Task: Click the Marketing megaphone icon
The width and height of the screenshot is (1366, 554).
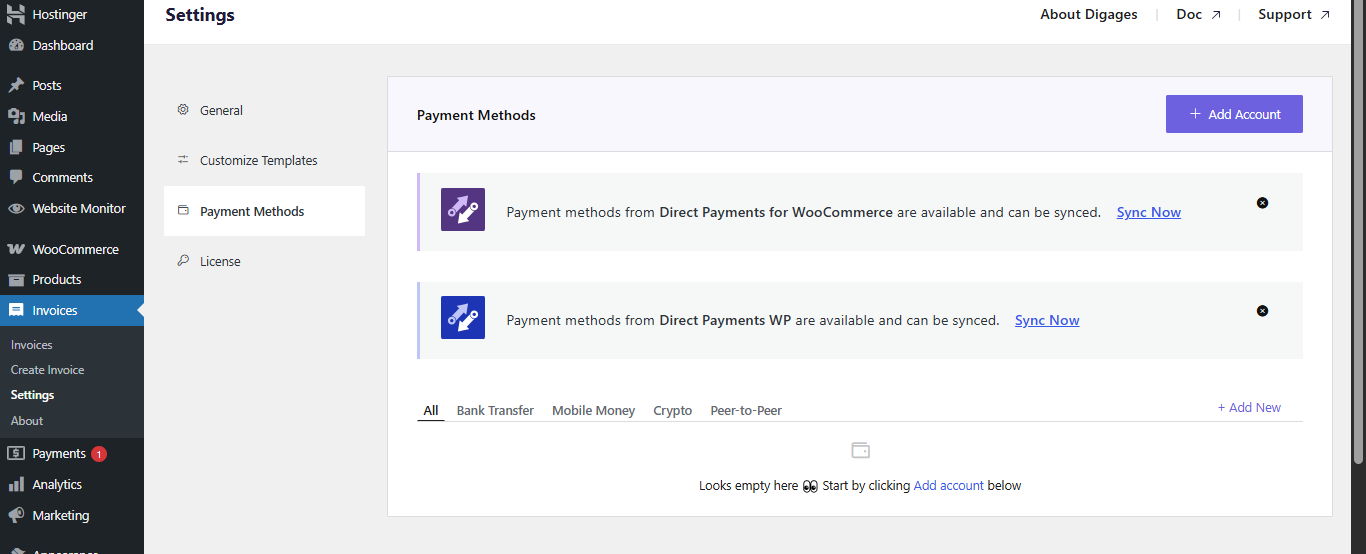Action: 16,515
